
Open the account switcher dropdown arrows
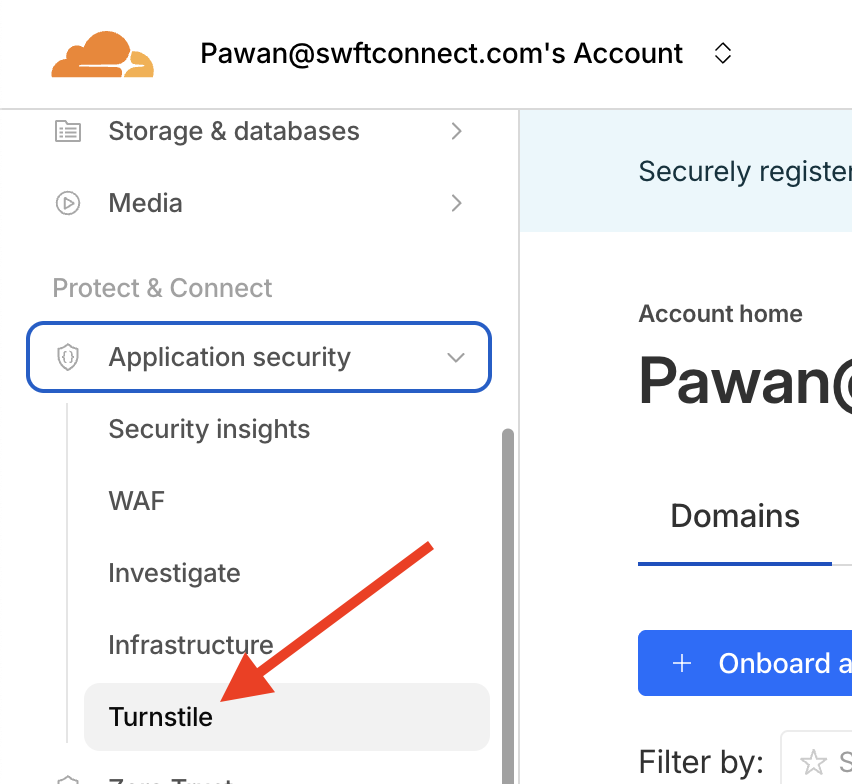tap(723, 53)
